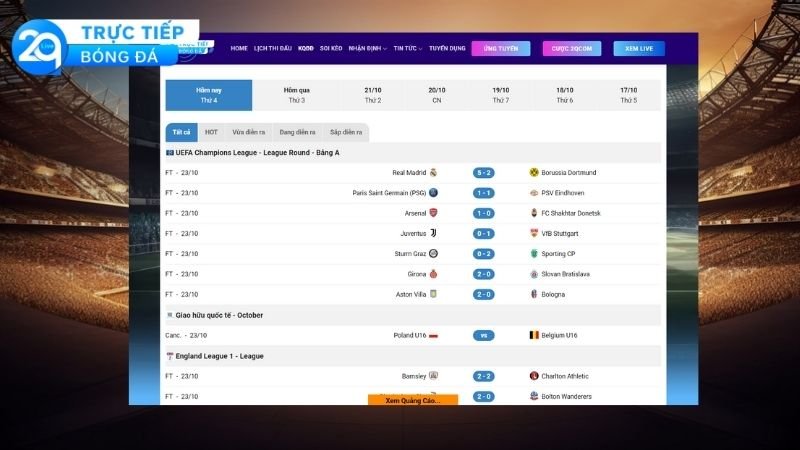Click the 0-2 Sturm Graz score badge

tap(484, 254)
